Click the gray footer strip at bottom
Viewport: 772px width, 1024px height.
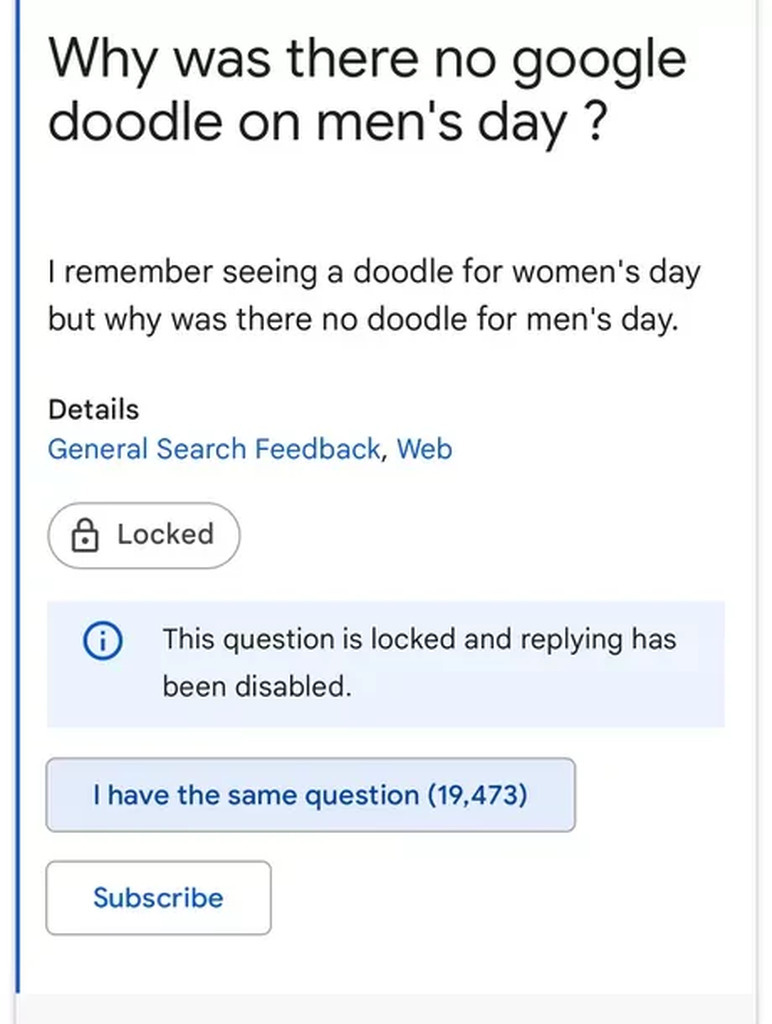(386, 1008)
